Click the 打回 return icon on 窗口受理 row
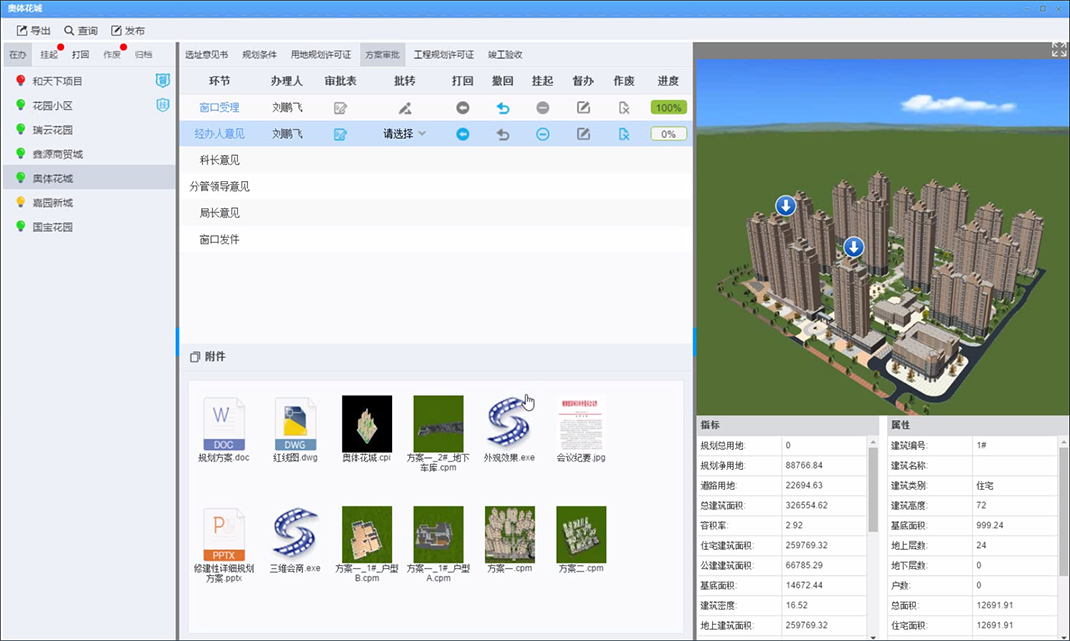Viewport: 1070px width, 641px height. tap(463, 107)
